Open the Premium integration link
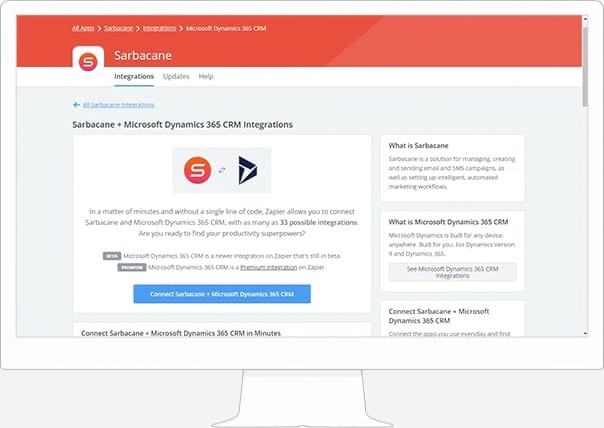Screen dimensions: 604x428 (x=268, y=267)
